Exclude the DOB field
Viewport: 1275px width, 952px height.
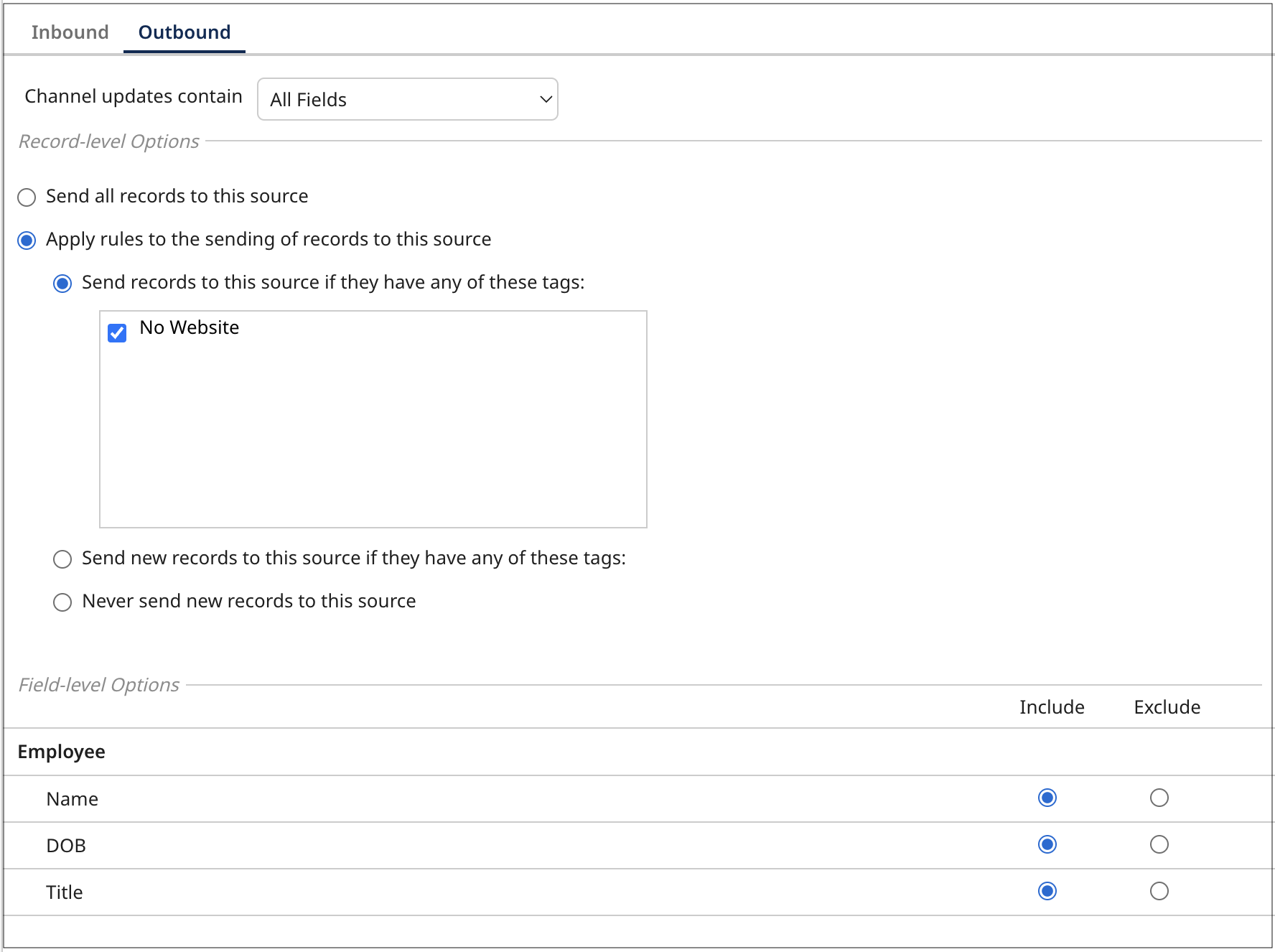1159,844
